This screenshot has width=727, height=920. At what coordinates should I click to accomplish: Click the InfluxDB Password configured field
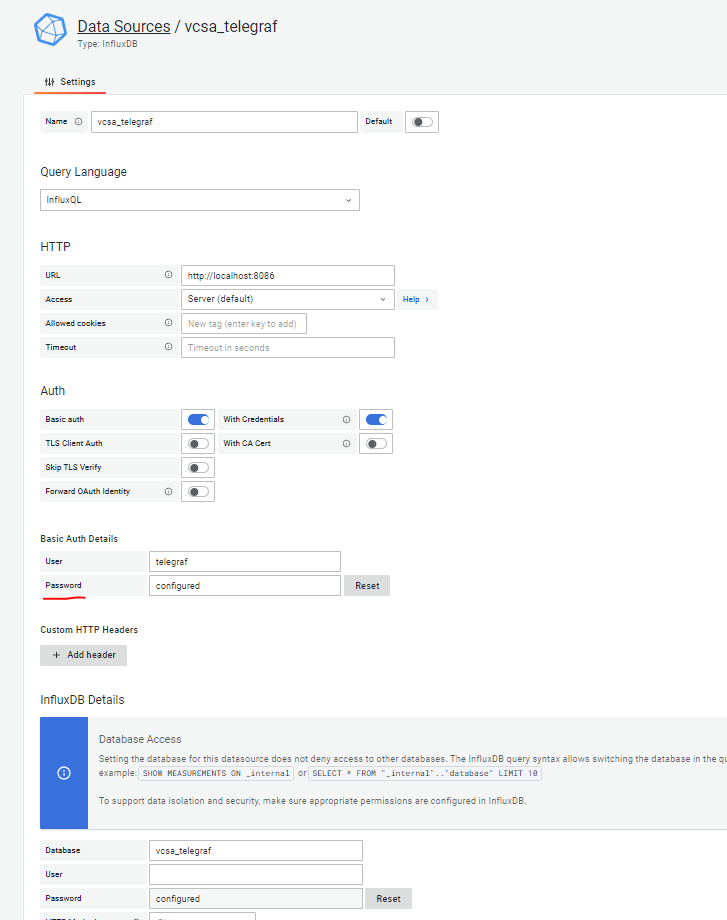256,898
